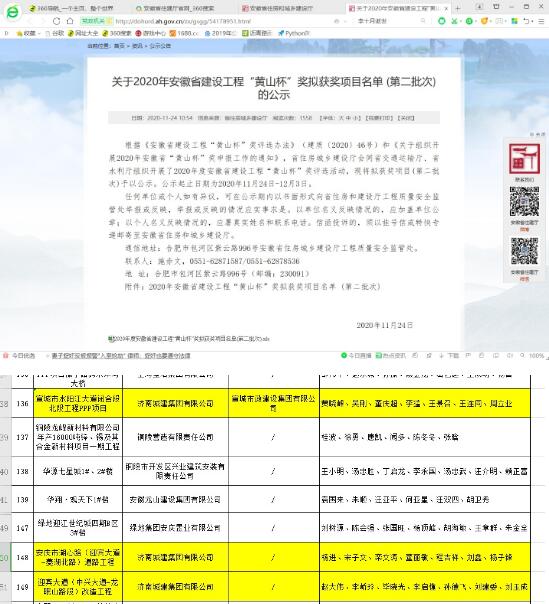Image resolution: width=549 pixels, height=604 pixels.
Task: Select spreadsheet cell with number 148
Action: click(x=22, y=557)
